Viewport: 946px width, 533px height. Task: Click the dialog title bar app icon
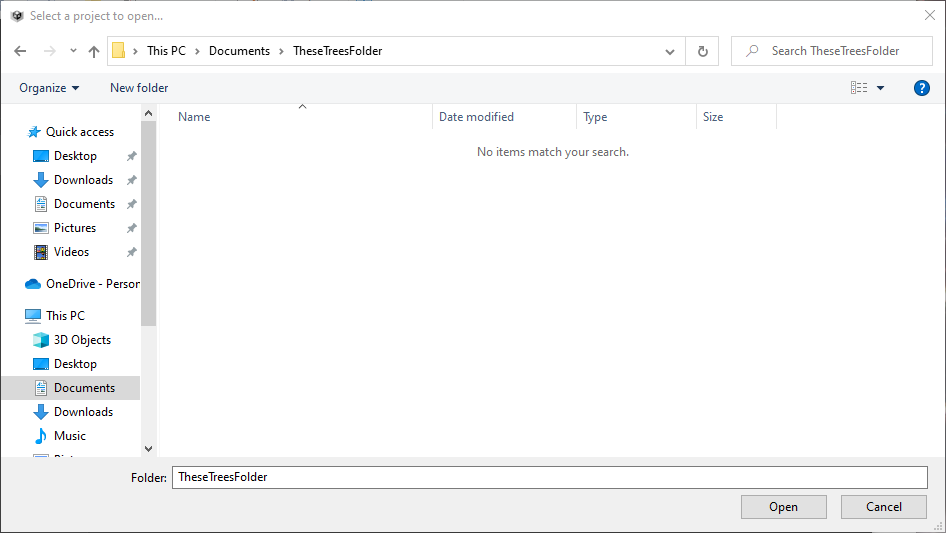pos(17,16)
